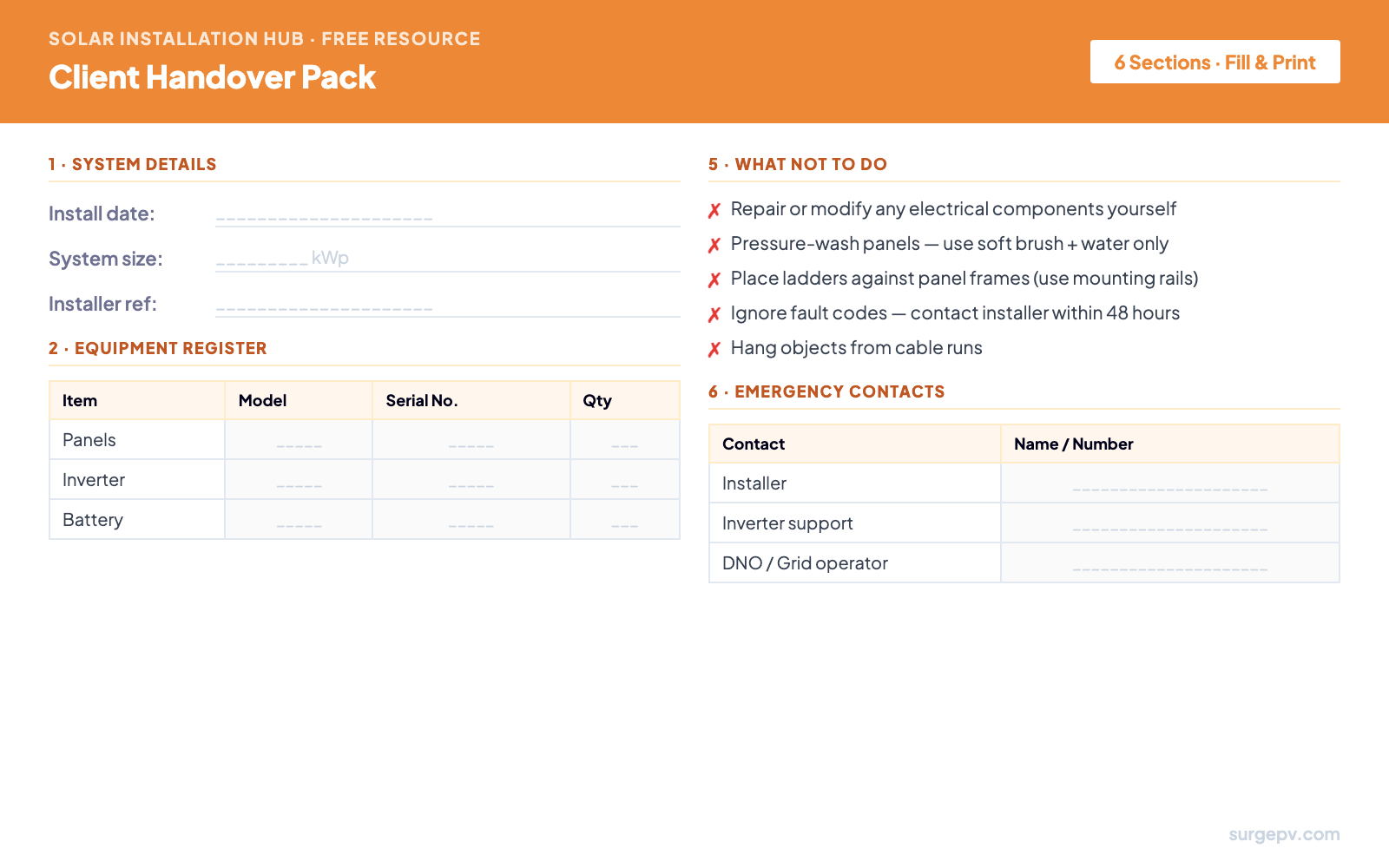Image resolution: width=1389 pixels, height=868 pixels.
Task: Click the Qty column header in Equipment Register
Action: 596,400
